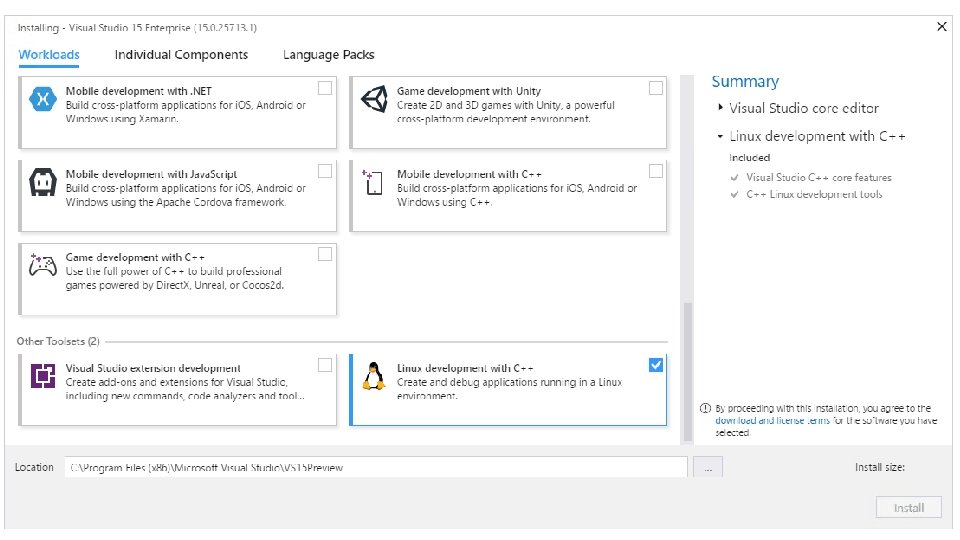
Task: Switch to the Individual Components tab
Action: click(x=181, y=55)
